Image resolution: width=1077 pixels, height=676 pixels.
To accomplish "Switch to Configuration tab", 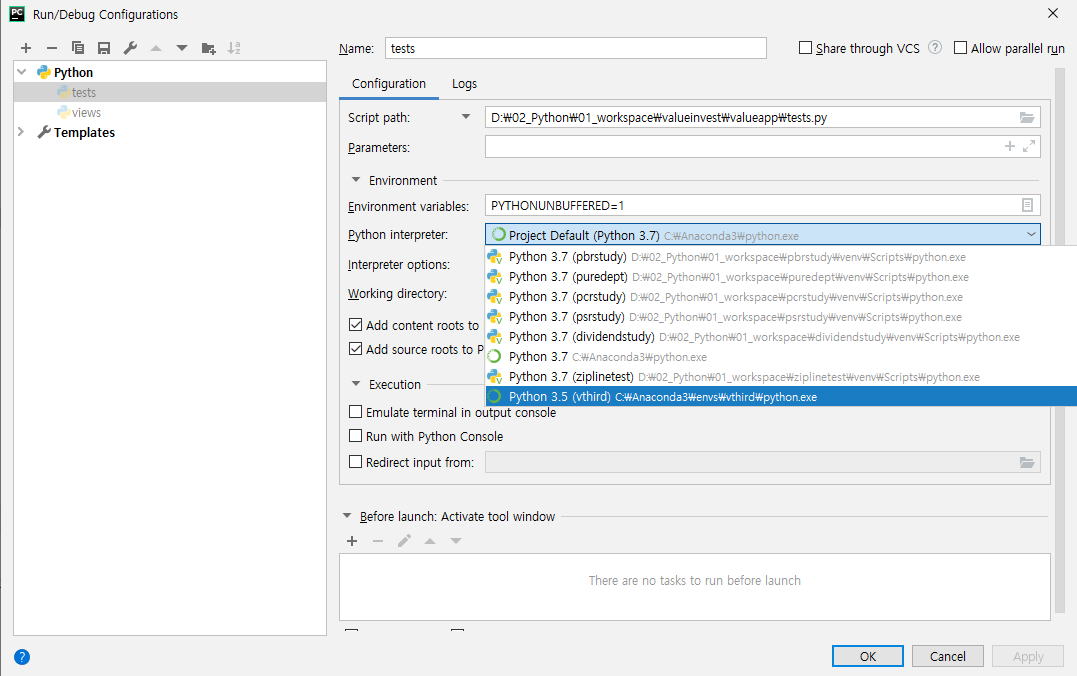I will (x=389, y=84).
